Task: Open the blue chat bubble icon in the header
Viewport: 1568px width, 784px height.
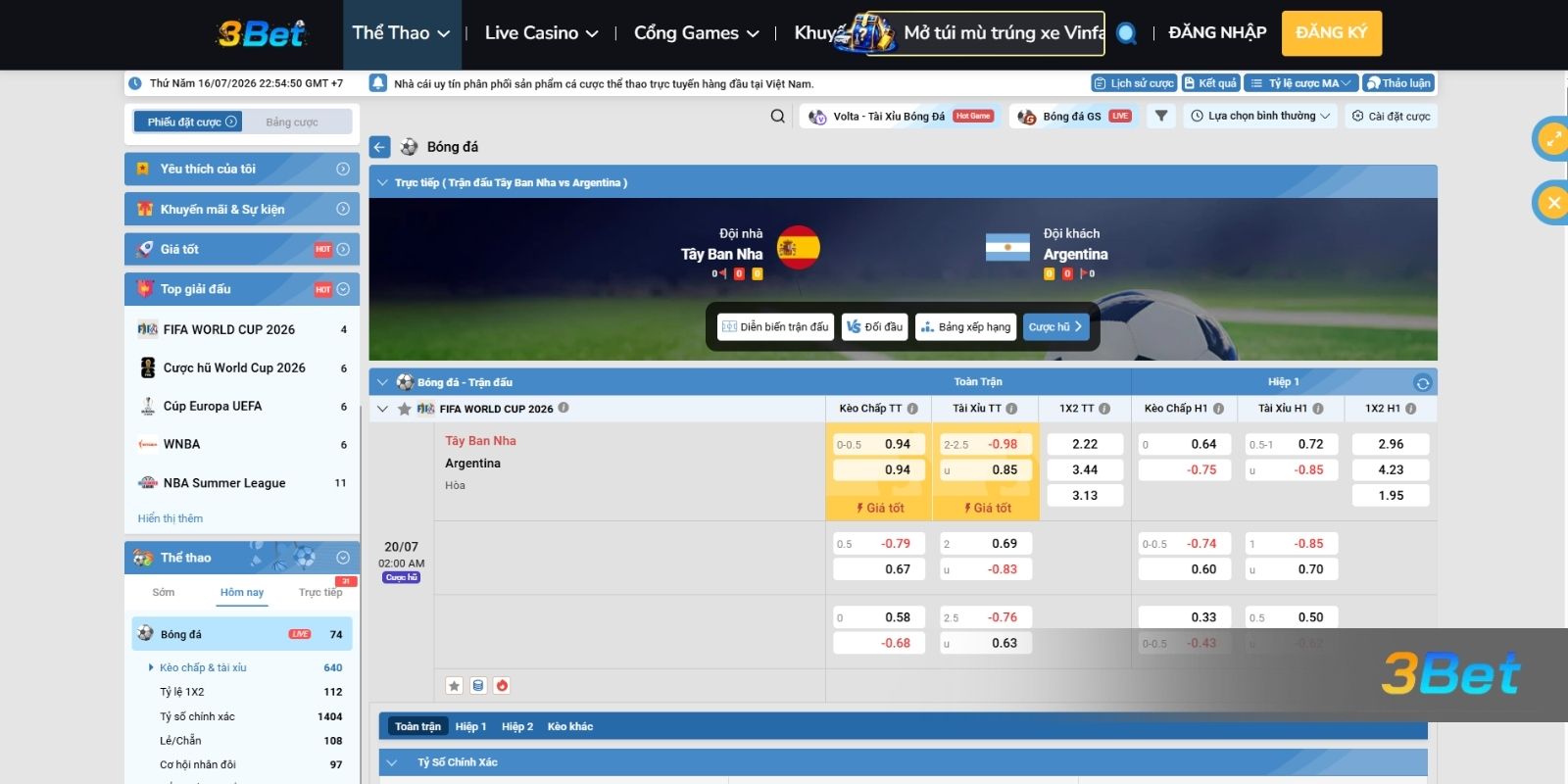Action: pos(1127,33)
